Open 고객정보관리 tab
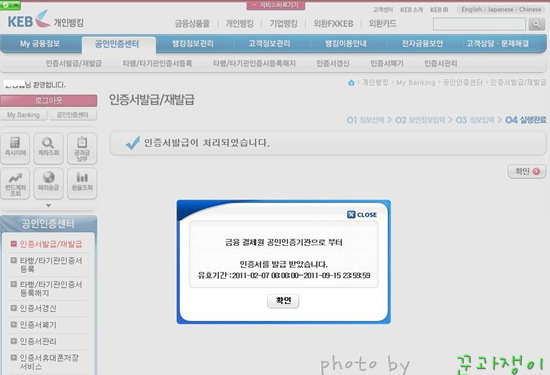 (x=269, y=44)
